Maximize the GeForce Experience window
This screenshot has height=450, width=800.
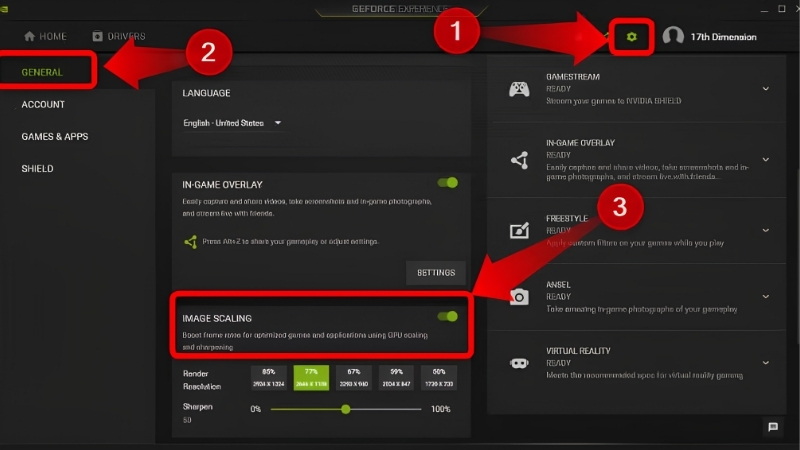click(x=781, y=9)
